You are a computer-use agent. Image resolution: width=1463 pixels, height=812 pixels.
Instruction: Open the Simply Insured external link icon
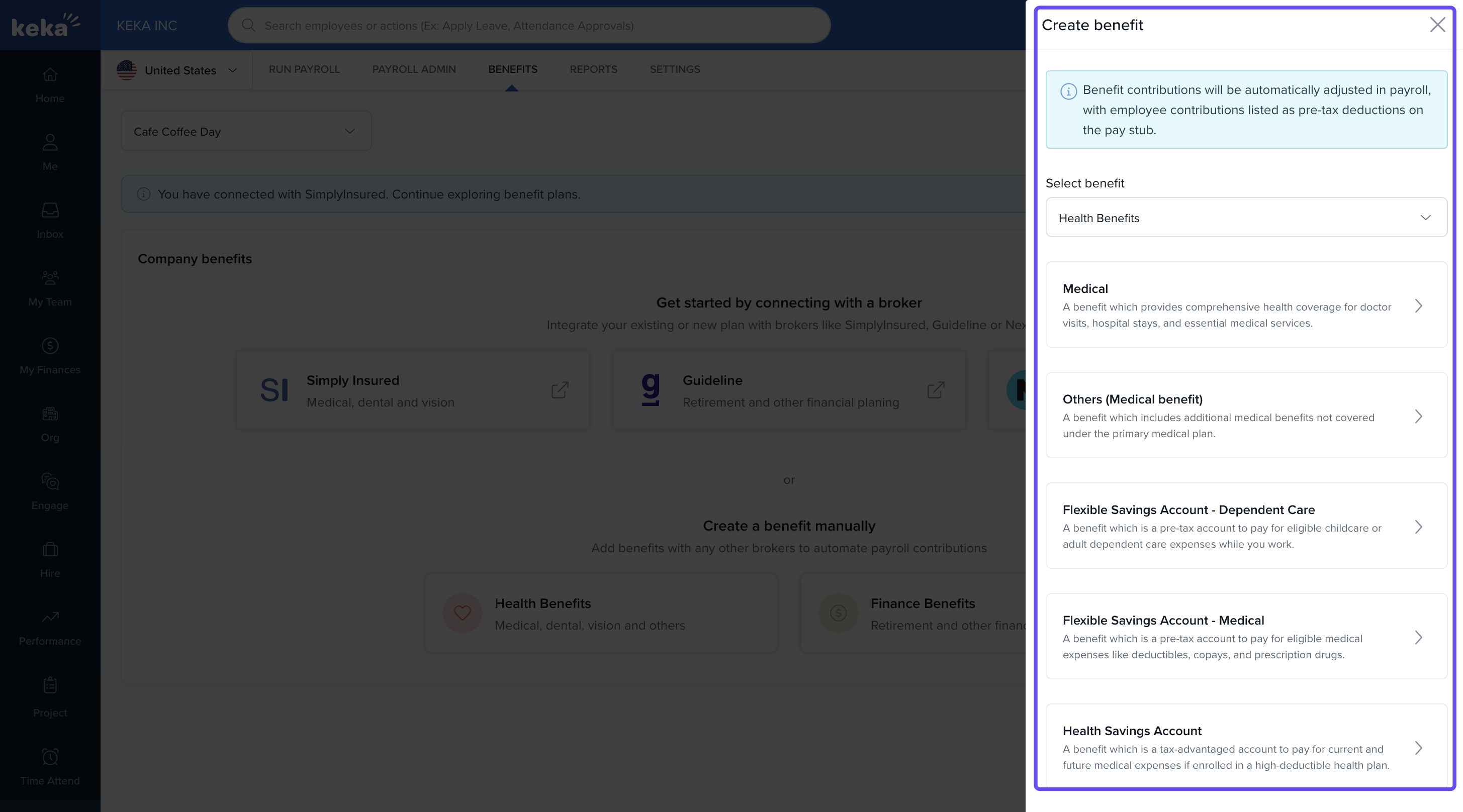(x=560, y=390)
